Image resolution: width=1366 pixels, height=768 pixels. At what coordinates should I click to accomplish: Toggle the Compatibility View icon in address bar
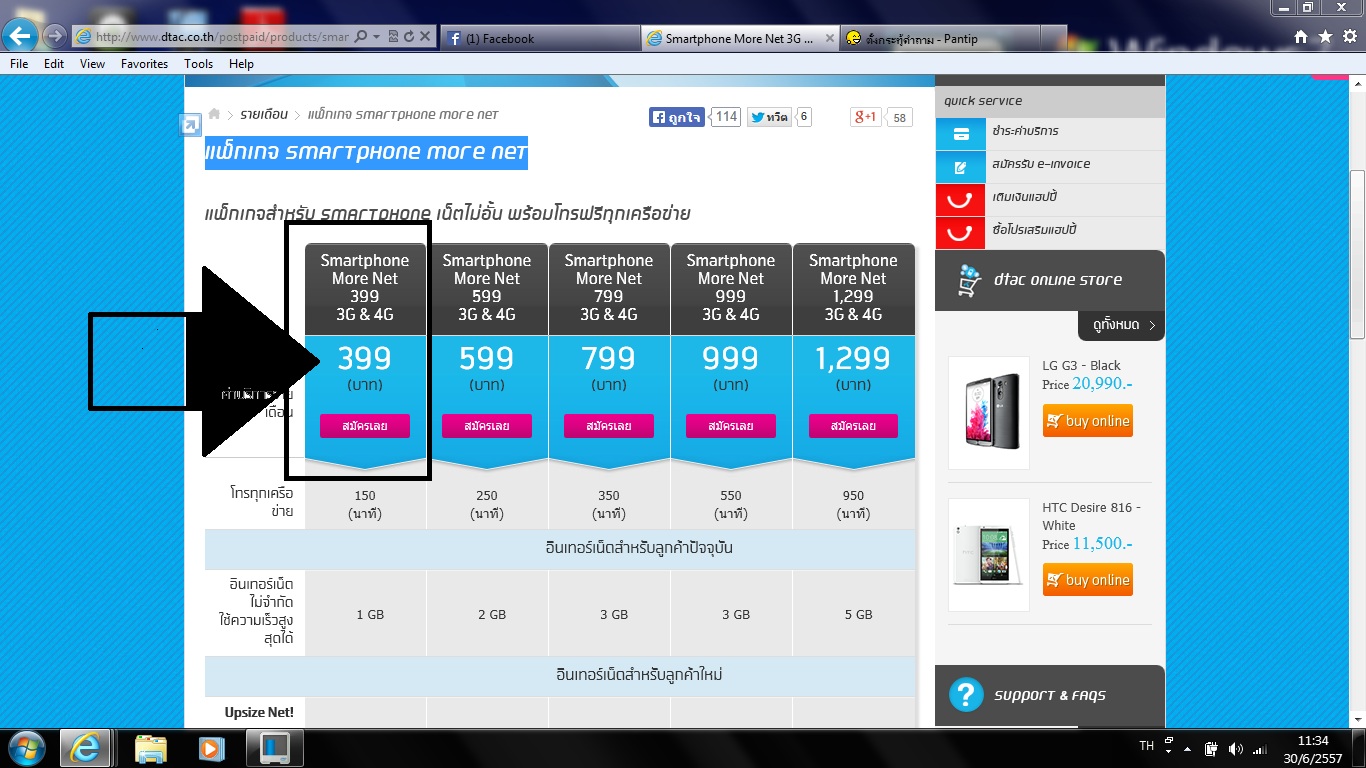tap(392, 37)
